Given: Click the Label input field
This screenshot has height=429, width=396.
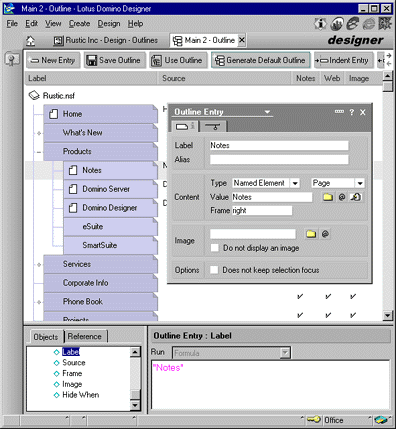Looking at the screenshot, I should point(279,145).
